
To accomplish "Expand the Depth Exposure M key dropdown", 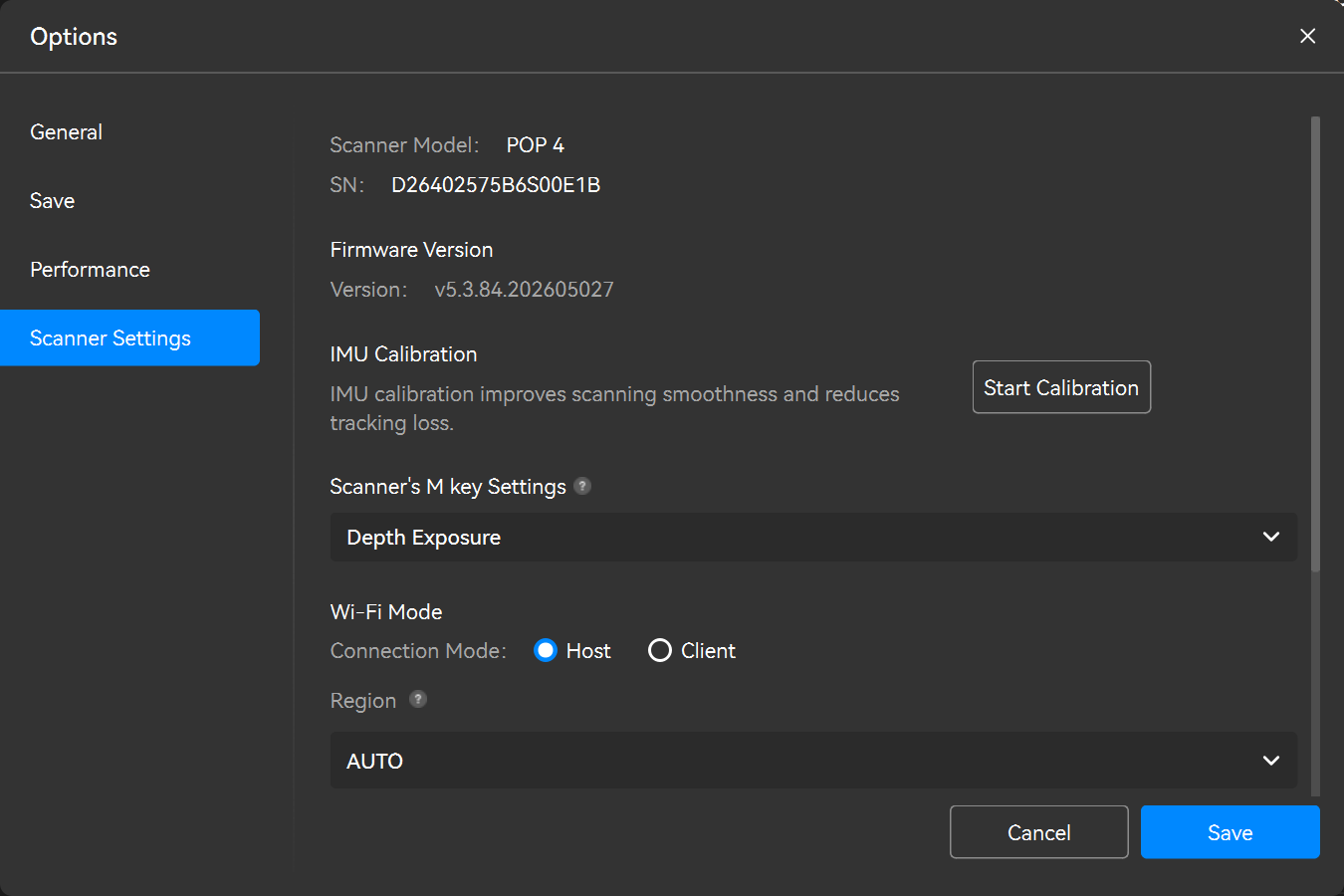I will click(x=813, y=537).
